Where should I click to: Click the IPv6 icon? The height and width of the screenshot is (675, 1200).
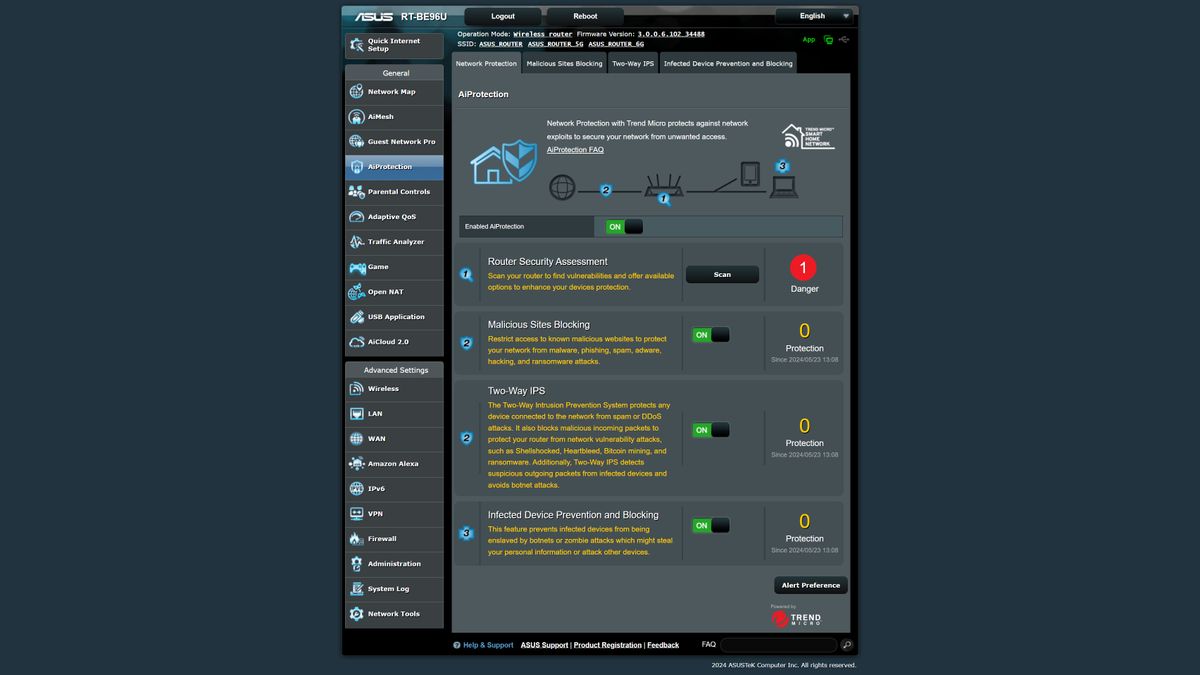click(357, 489)
